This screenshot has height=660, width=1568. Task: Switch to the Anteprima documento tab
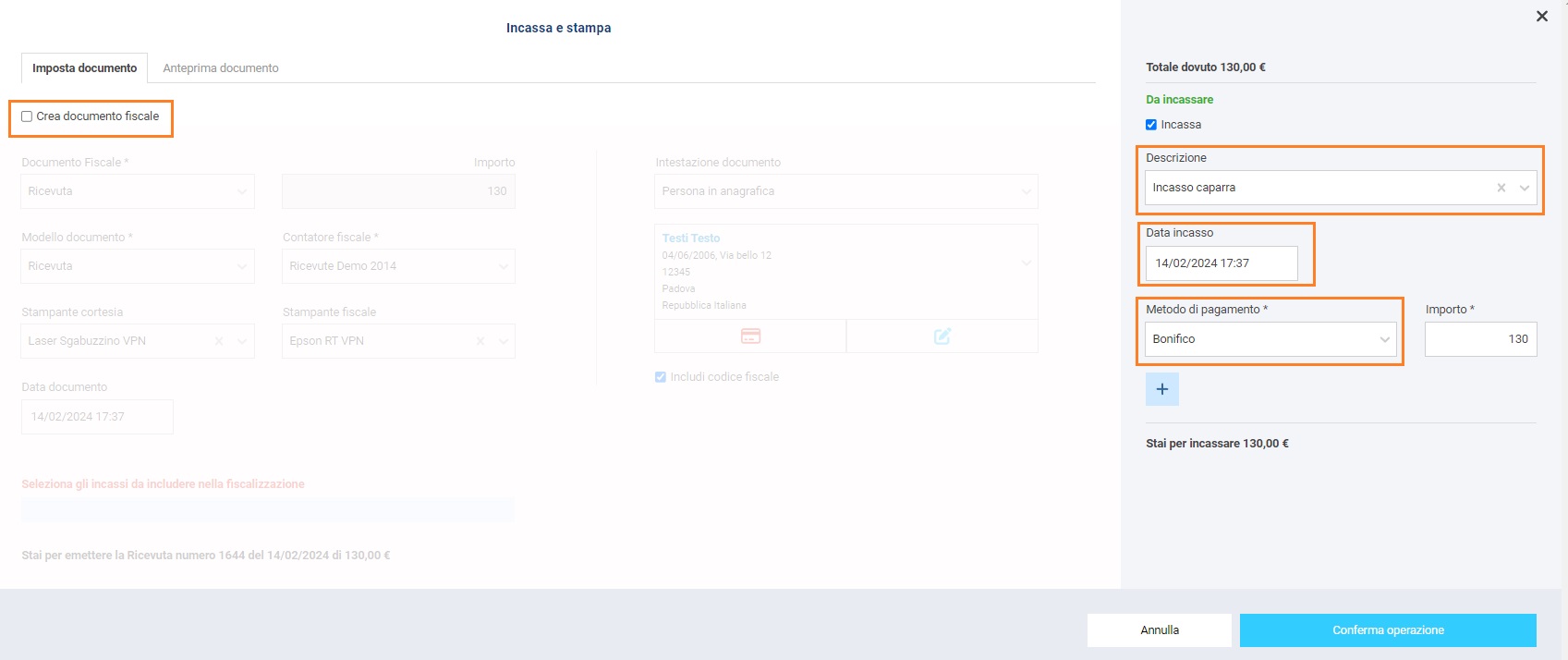coord(220,68)
